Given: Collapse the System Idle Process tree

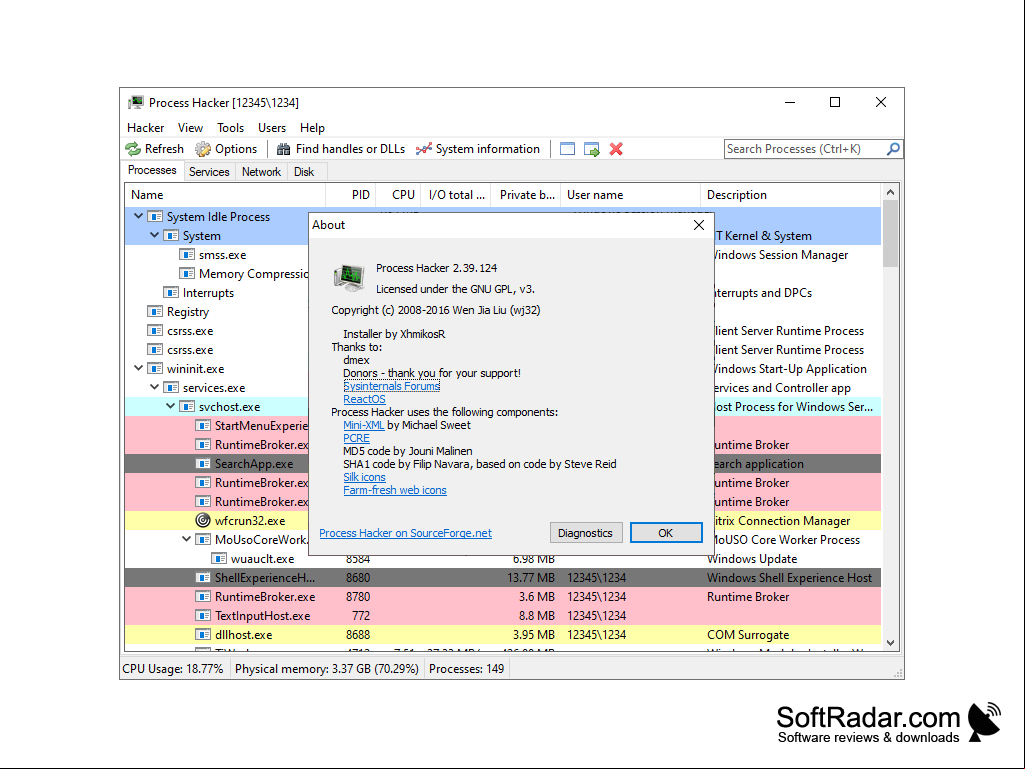Looking at the screenshot, I should pyautogui.click(x=139, y=216).
